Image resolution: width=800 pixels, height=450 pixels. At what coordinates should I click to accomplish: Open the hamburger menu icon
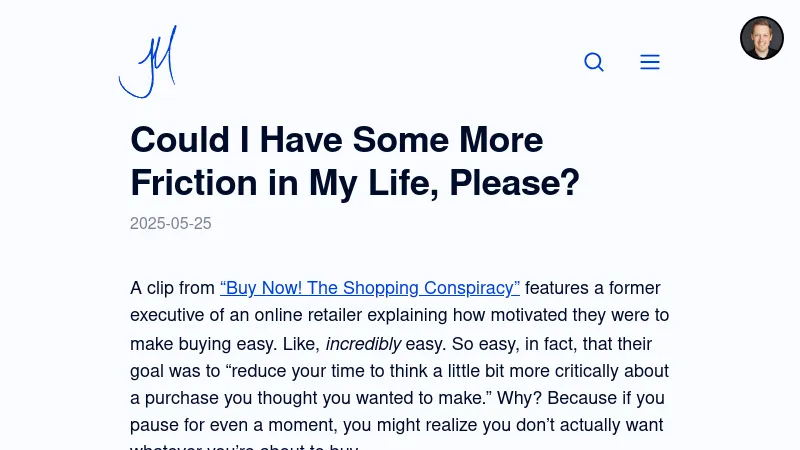650,62
